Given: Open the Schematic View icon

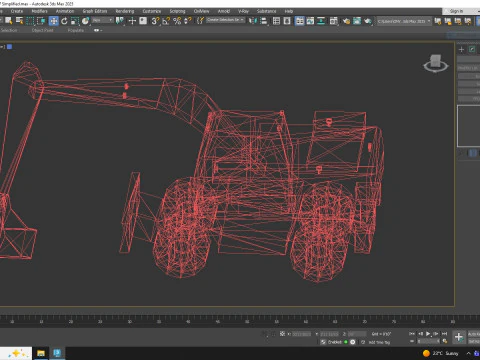Looking at the screenshot, I should click(x=321, y=21).
